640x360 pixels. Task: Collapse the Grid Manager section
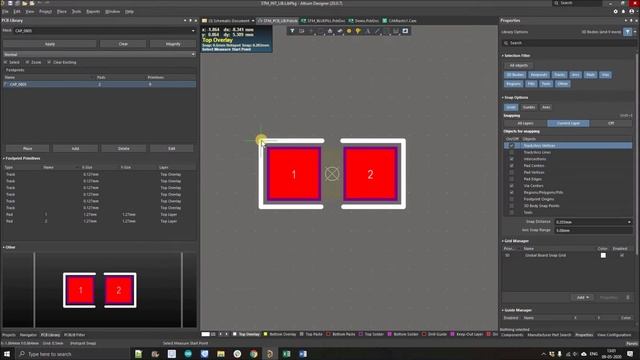point(503,241)
